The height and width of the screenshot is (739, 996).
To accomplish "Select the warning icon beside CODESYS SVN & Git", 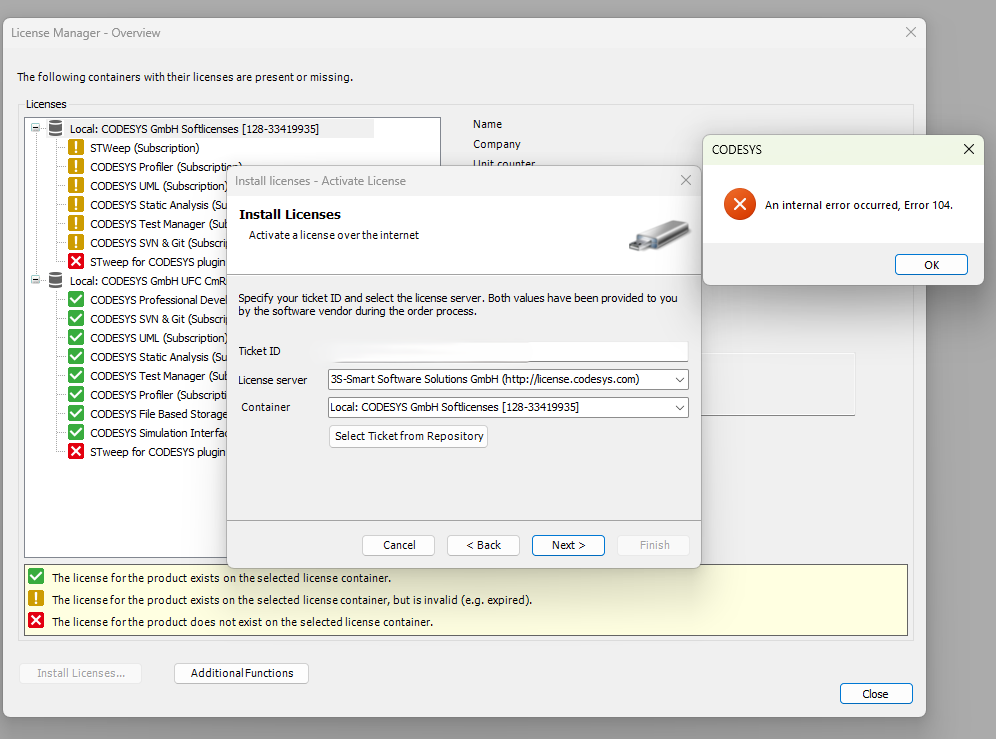I will click(76, 243).
